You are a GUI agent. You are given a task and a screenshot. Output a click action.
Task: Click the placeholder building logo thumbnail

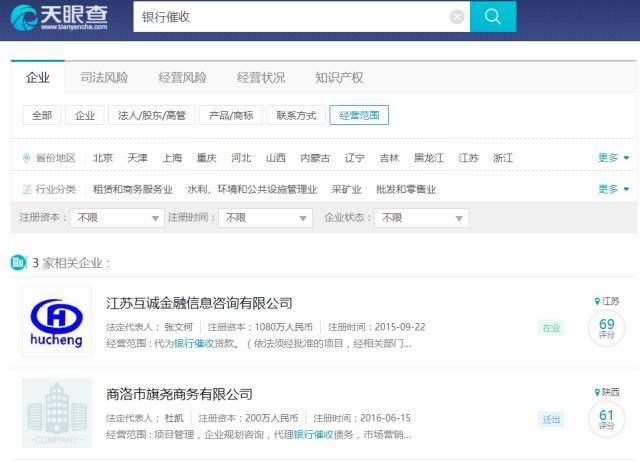point(57,413)
